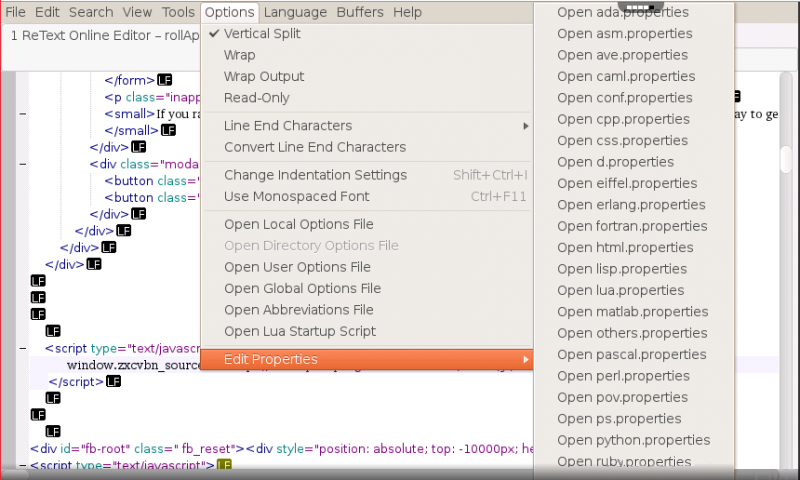Click the editor's vertical scrollbar thumb

click(786, 160)
